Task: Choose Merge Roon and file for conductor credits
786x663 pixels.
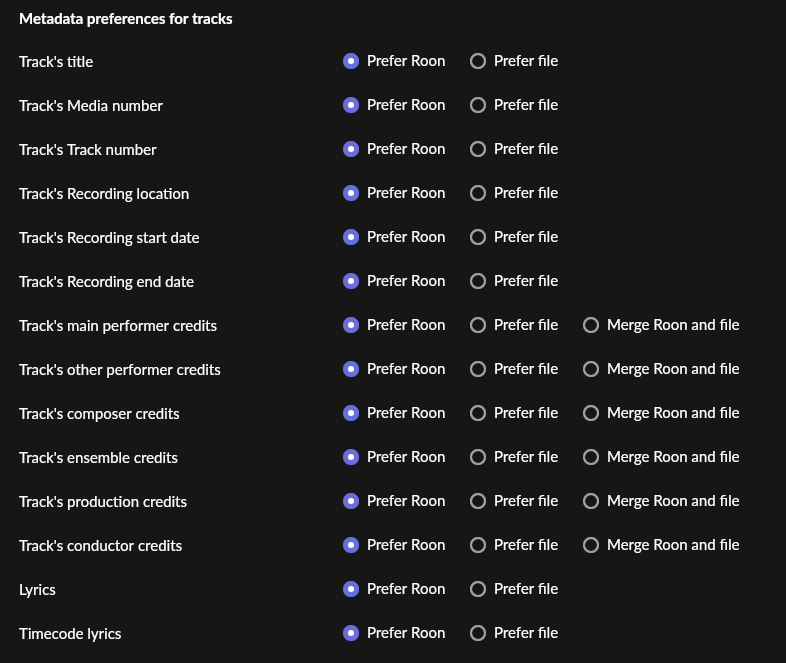Action: (591, 545)
